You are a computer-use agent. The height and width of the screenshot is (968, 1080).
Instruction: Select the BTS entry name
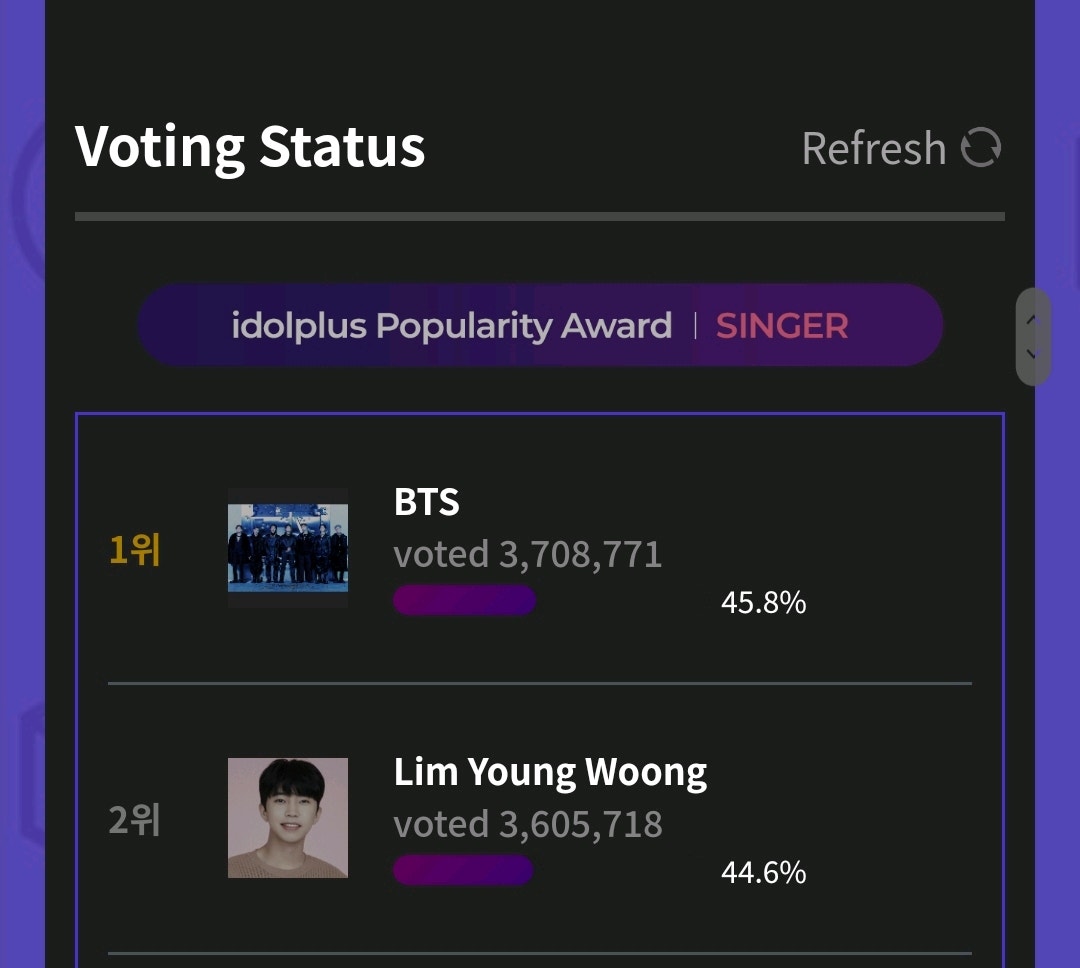[x=427, y=502]
